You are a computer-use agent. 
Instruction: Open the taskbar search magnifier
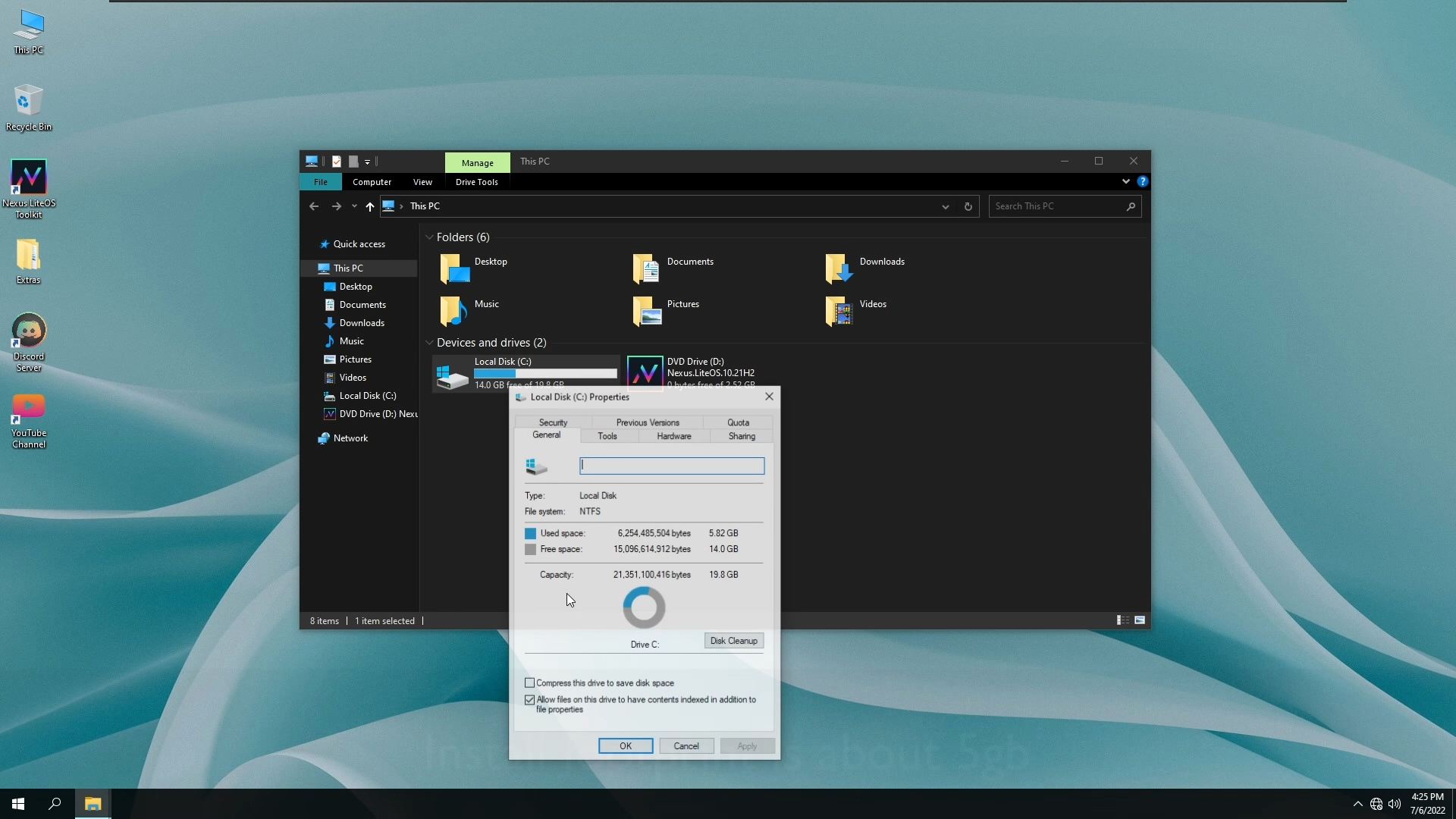(x=55, y=804)
